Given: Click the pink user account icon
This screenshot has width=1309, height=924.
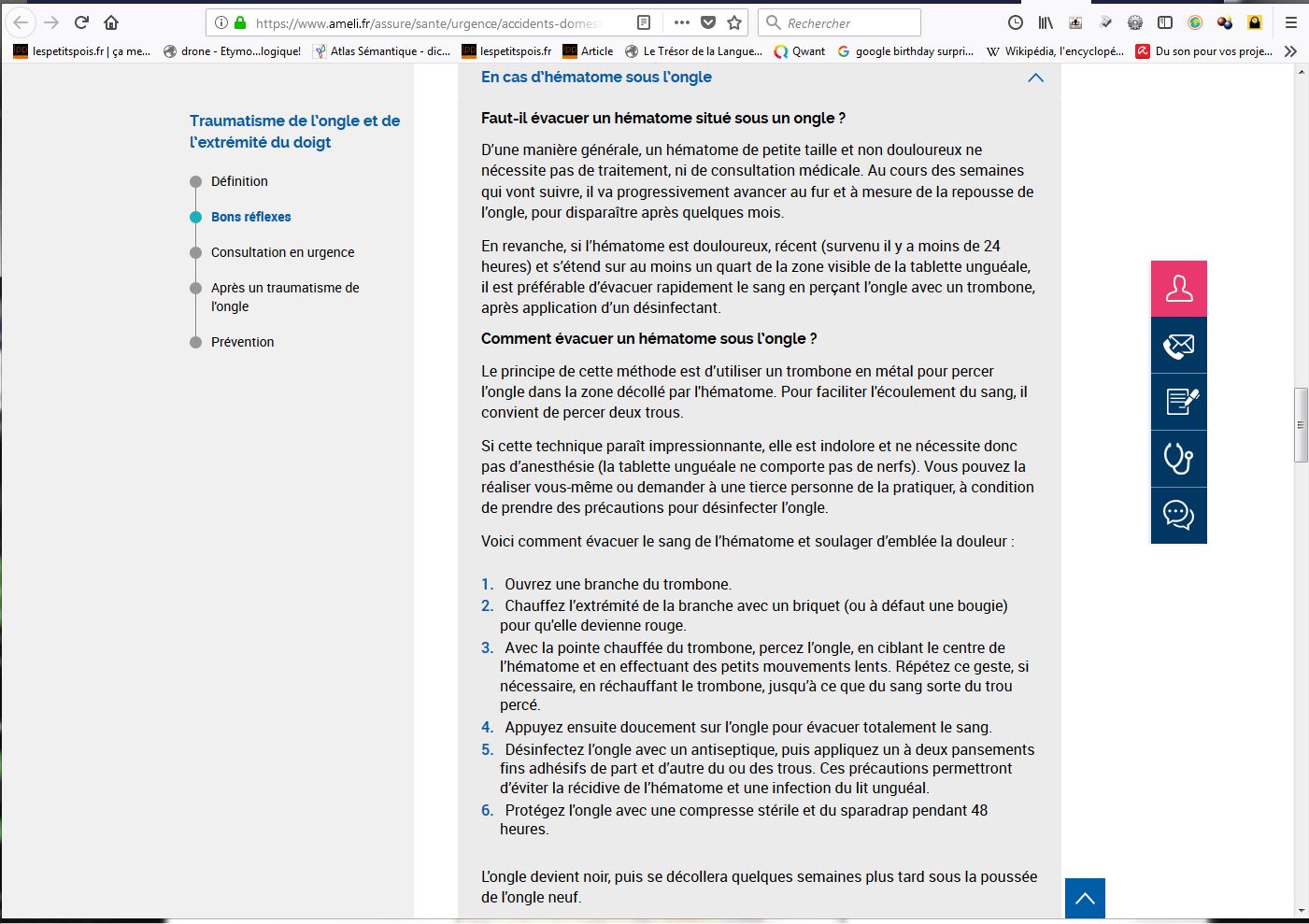Looking at the screenshot, I should pyautogui.click(x=1178, y=289).
